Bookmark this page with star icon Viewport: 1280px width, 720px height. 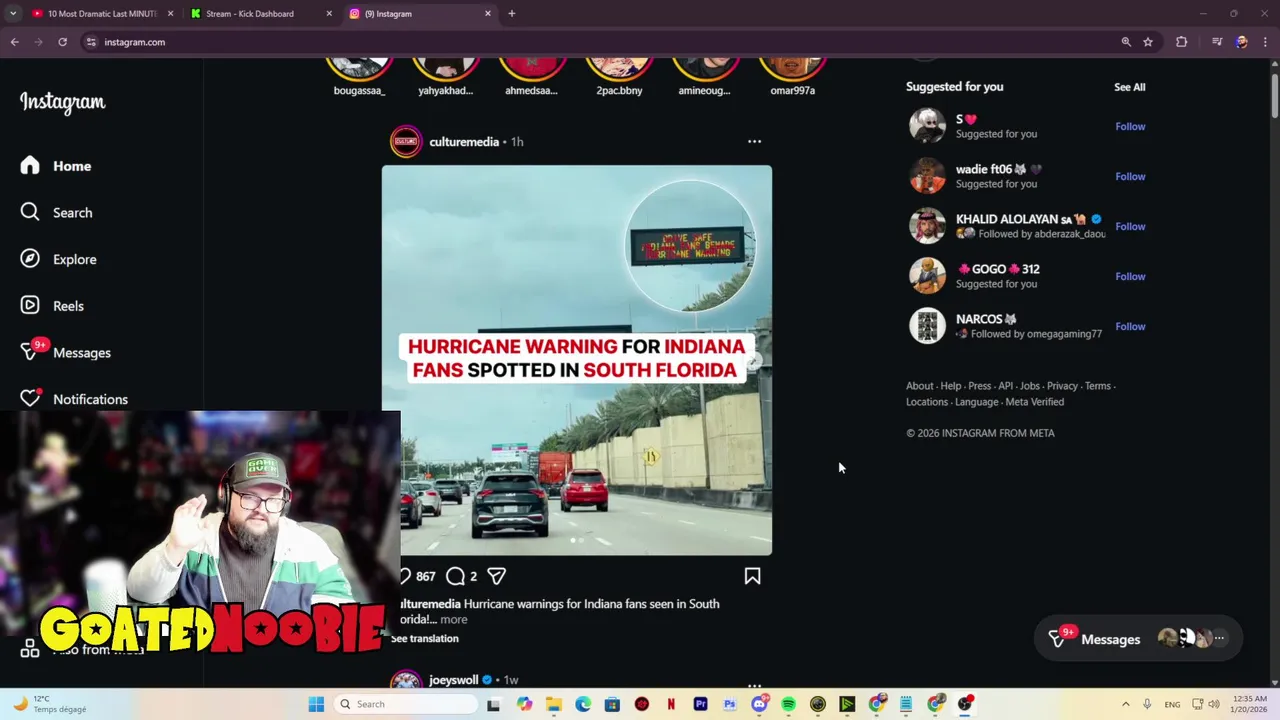1148,42
